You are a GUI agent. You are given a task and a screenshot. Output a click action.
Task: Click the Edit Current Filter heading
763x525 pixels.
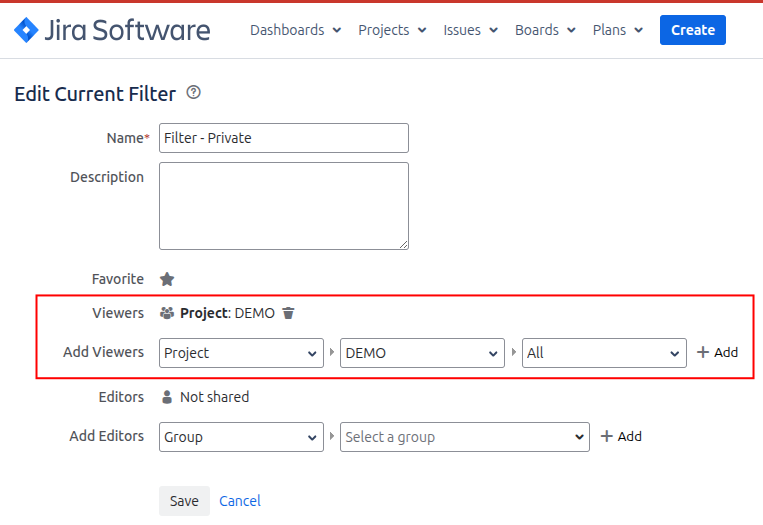point(95,94)
